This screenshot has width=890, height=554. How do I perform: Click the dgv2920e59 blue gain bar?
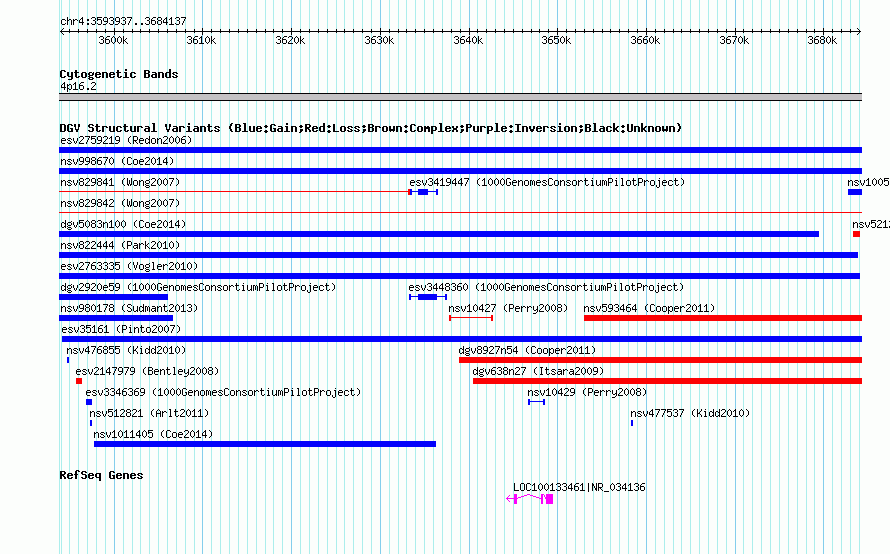114,297
